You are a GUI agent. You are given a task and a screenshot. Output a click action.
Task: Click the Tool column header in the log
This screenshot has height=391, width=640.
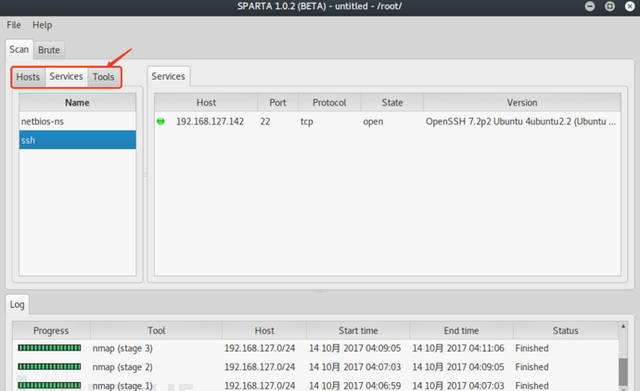click(x=156, y=331)
